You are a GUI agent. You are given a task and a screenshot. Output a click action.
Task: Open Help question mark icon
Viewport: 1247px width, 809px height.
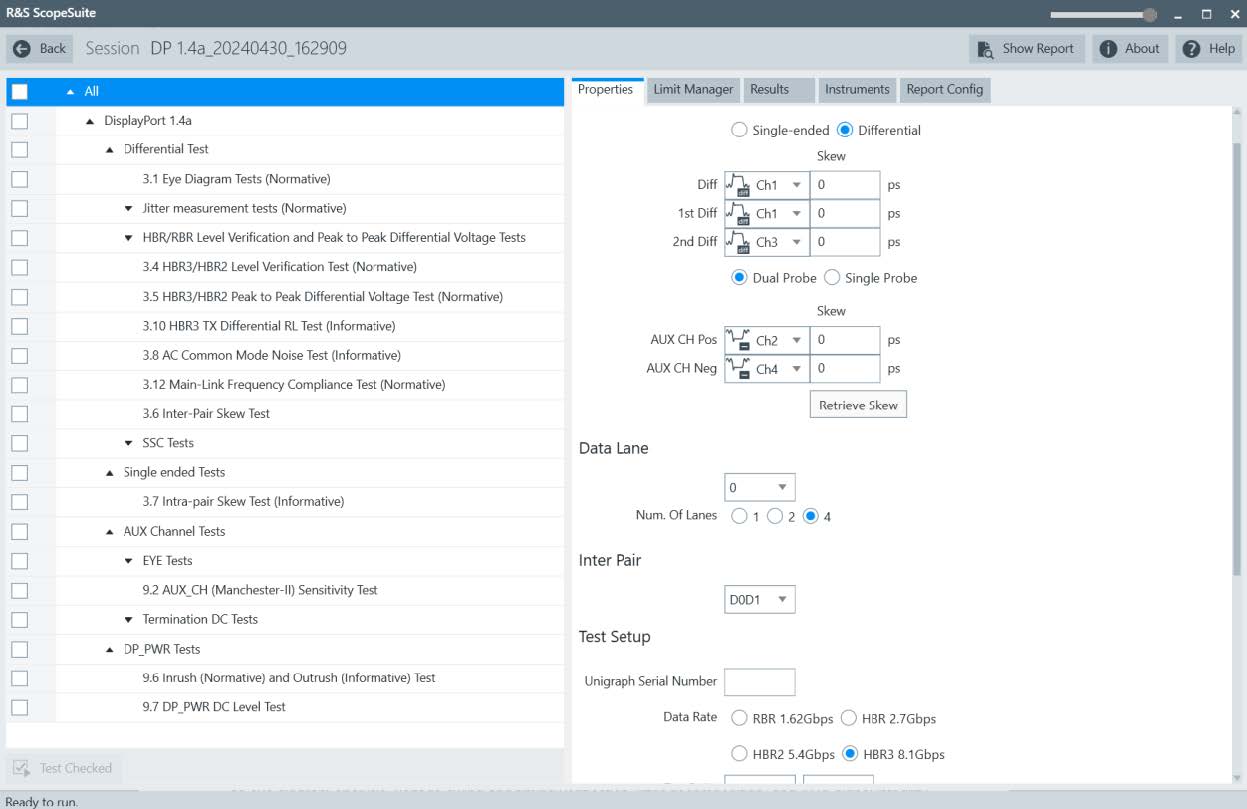point(1191,48)
